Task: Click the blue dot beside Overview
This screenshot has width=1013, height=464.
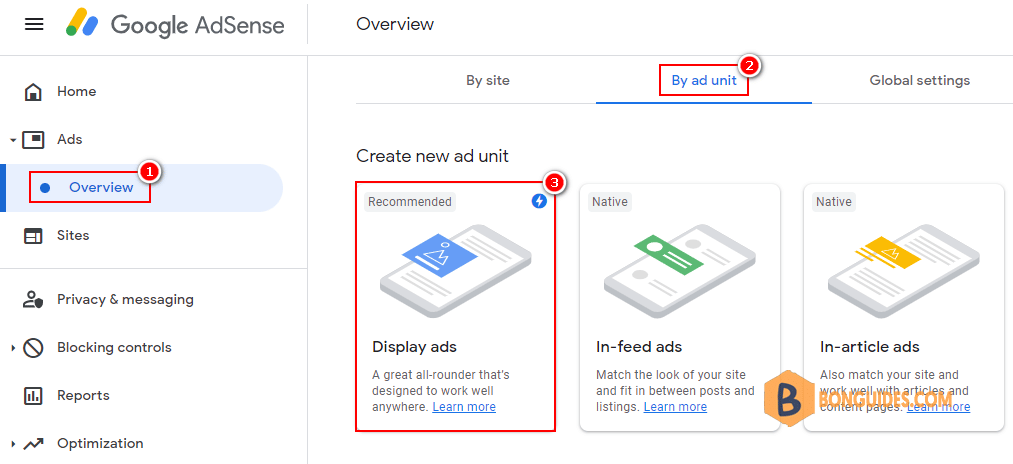Action: click(x=45, y=188)
